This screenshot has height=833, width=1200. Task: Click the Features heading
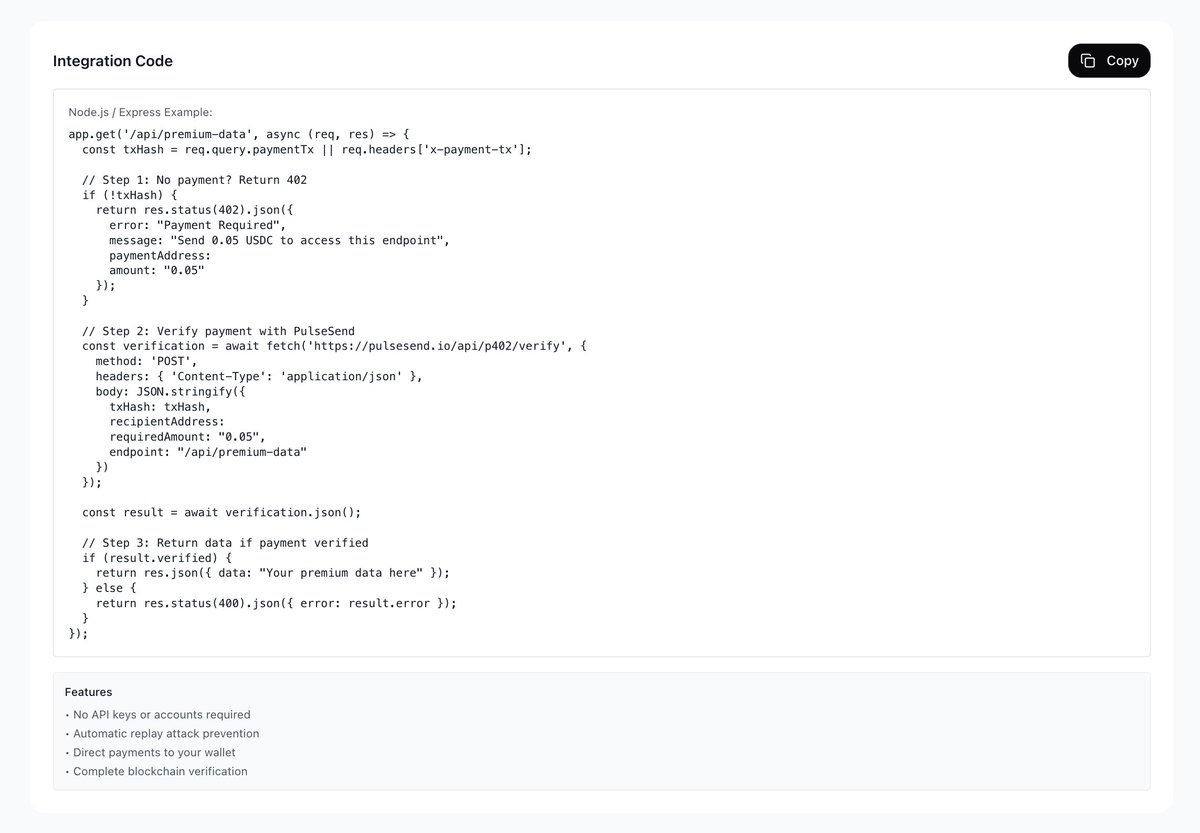[x=88, y=692]
